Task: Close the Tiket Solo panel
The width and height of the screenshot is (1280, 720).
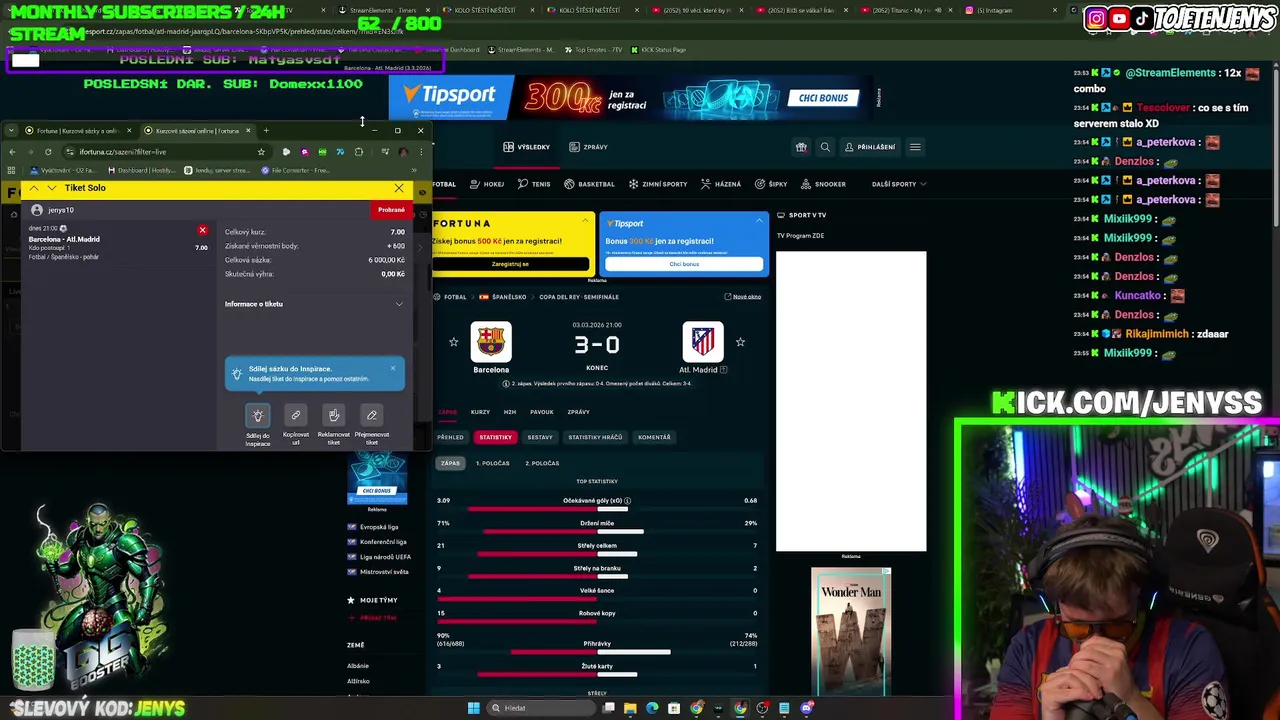Action: click(399, 188)
